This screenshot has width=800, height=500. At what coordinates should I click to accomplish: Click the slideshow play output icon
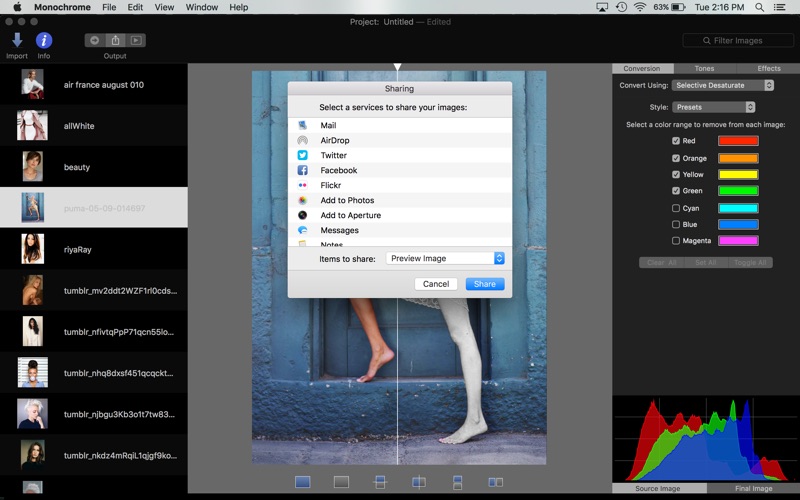(136, 40)
